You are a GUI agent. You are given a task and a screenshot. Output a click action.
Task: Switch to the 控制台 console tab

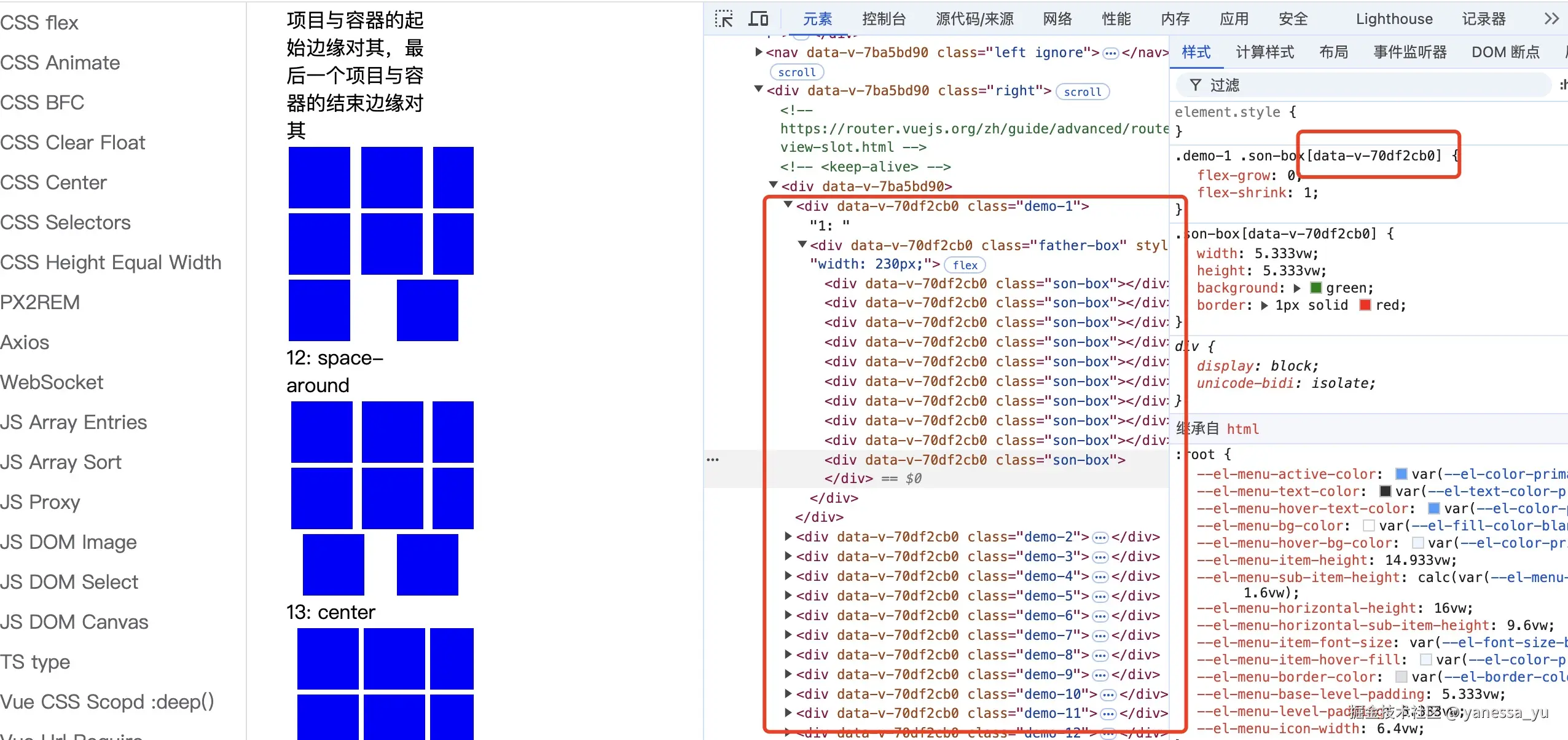(x=884, y=19)
